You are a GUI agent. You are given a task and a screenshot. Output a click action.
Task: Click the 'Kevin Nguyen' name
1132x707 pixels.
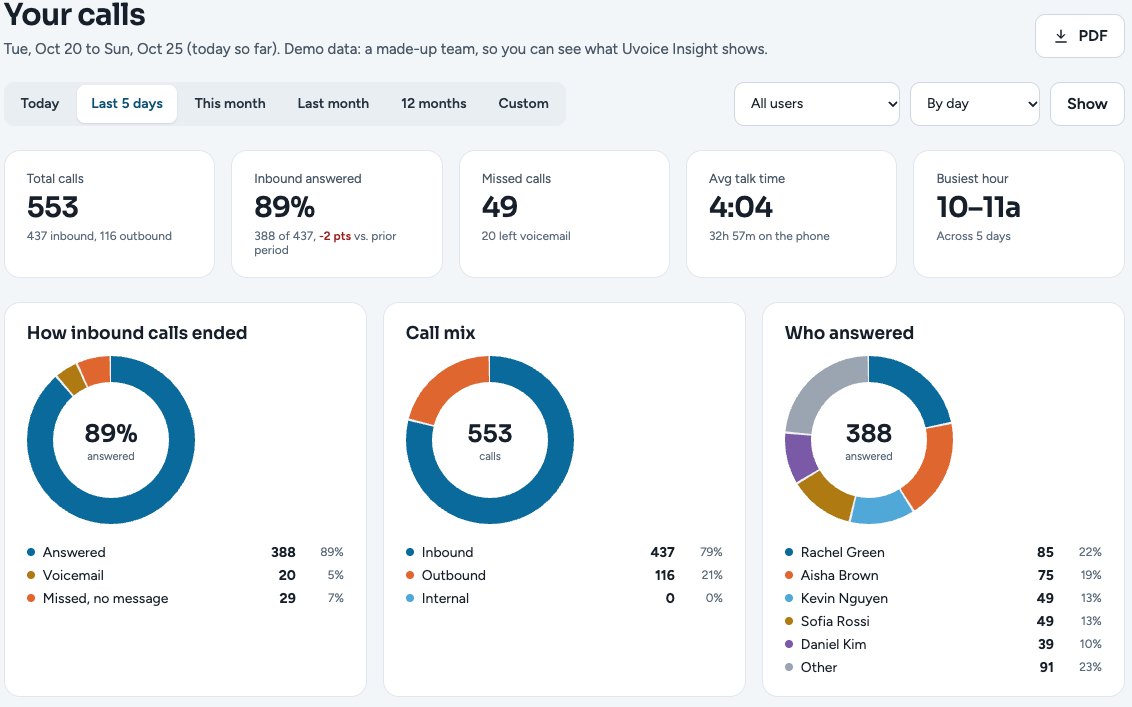(844, 599)
